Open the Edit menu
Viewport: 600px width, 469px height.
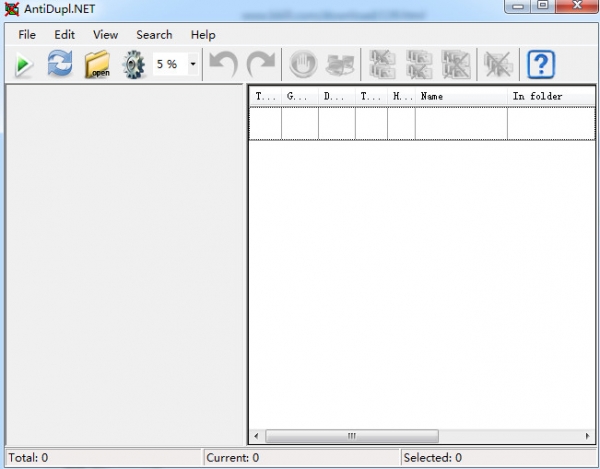click(64, 35)
